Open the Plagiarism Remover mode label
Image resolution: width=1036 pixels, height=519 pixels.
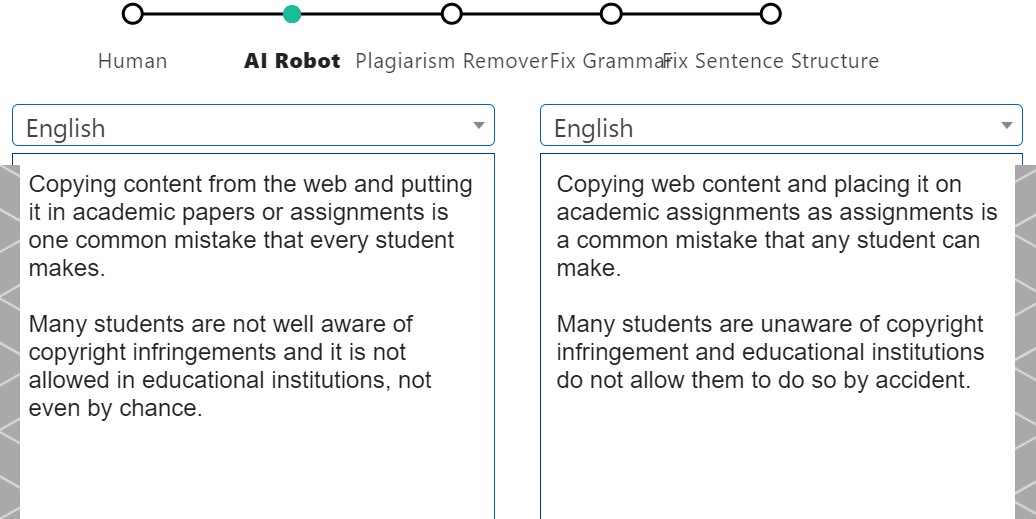(x=451, y=61)
